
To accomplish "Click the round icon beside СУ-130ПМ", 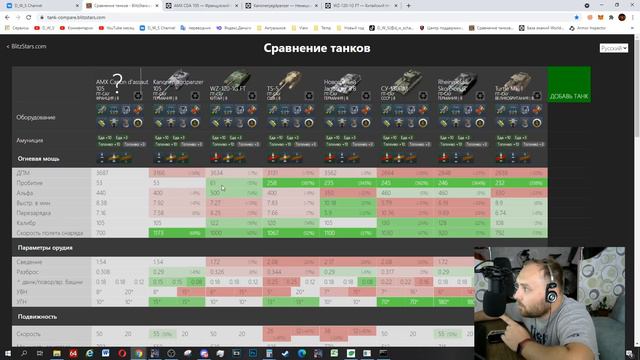I will tap(423, 96).
